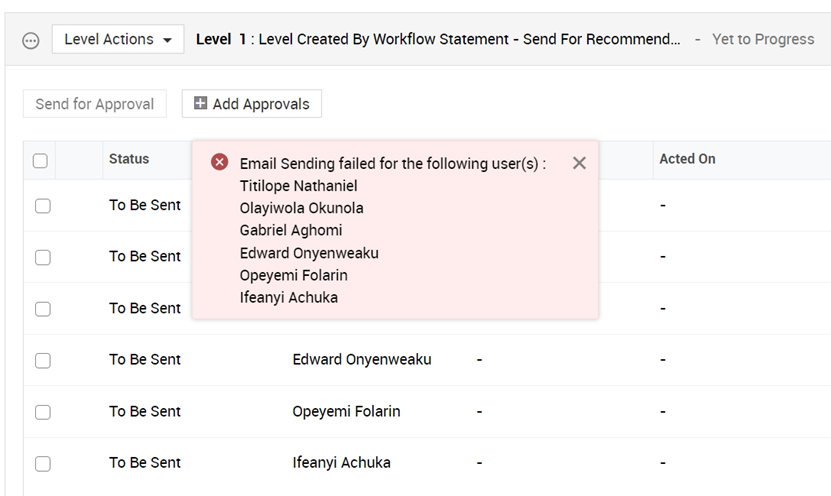Tick the Opeyemi Folarin row checkbox
Viewport: 831px width, 496px height.
(43, 412)
